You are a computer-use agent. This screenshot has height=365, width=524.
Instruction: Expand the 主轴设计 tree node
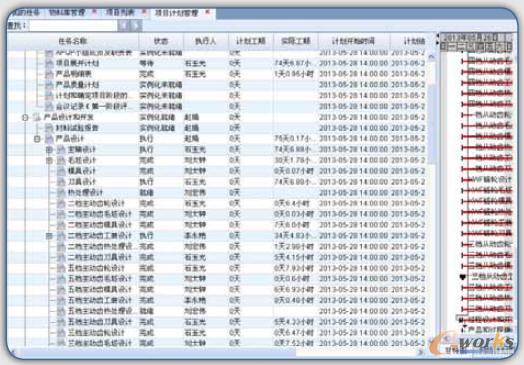[x=49, y=149]
